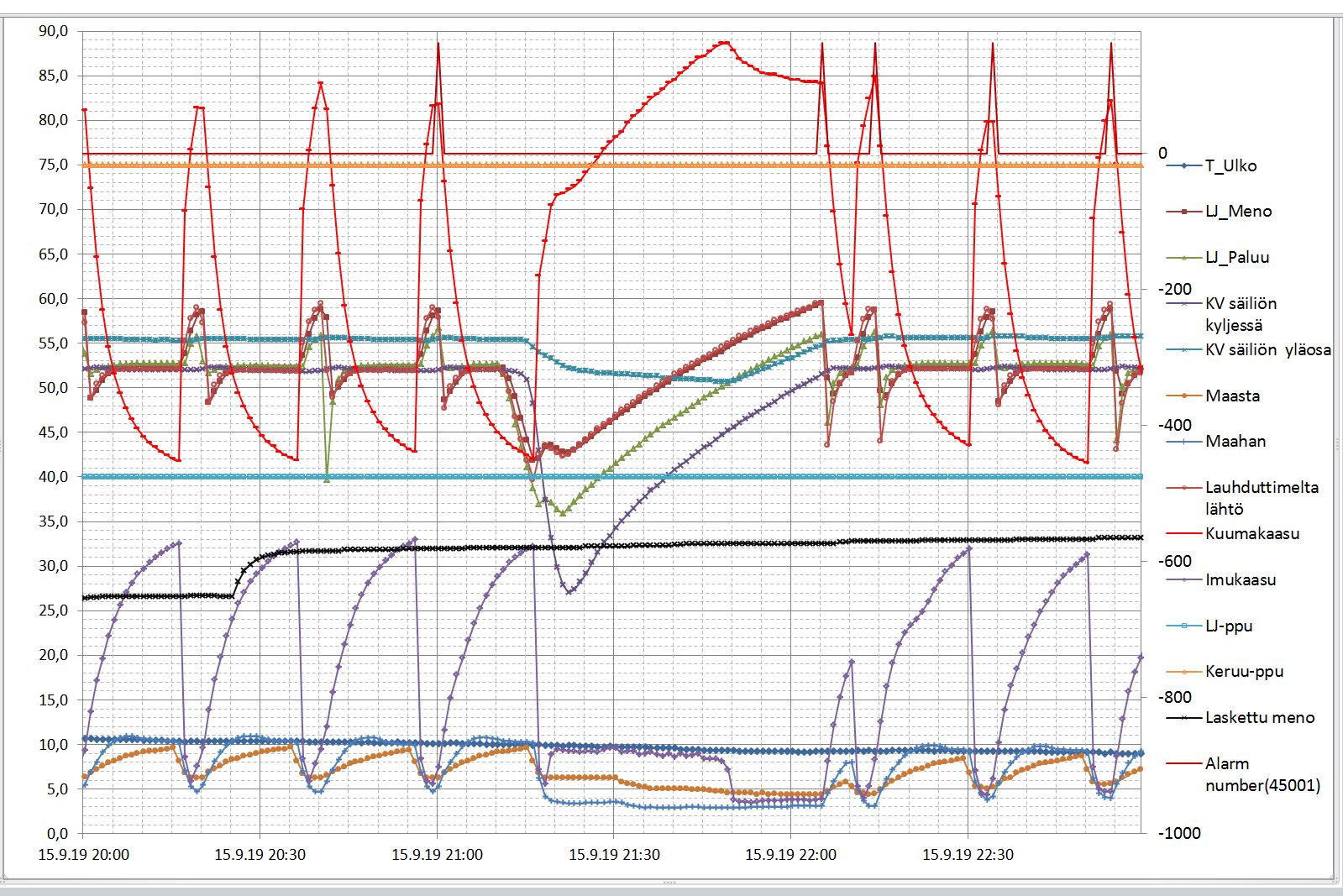Click the 15.9.19 20:00 axis label
Image resolution: width=1343 pixels, height=896 pixels.
[84, 855]
